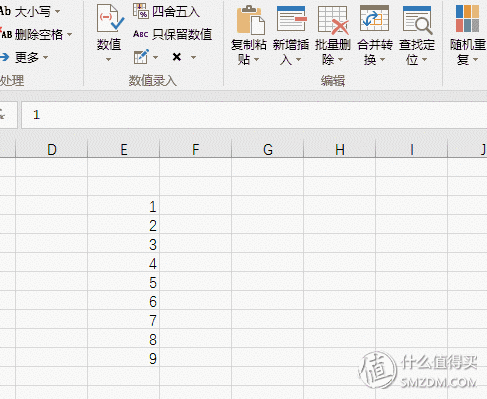This screenshot has width=487, height=399.
Task: Click the 复制粘贴 clipboard icon
Action: click(x=251, y=20)
